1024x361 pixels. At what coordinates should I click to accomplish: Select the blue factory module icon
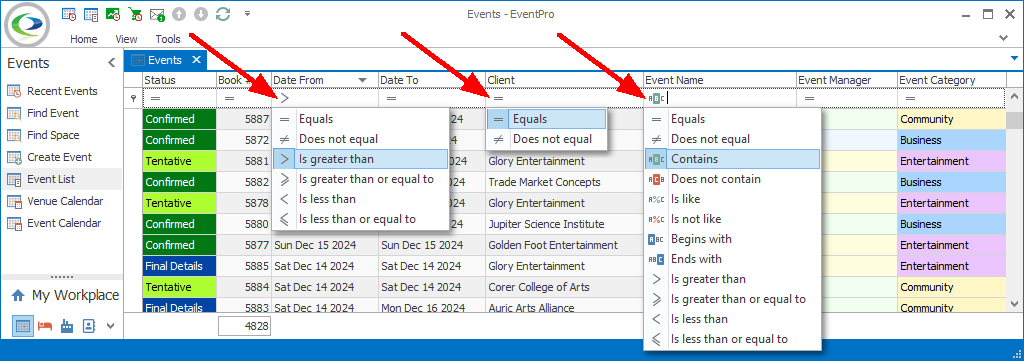67,326
